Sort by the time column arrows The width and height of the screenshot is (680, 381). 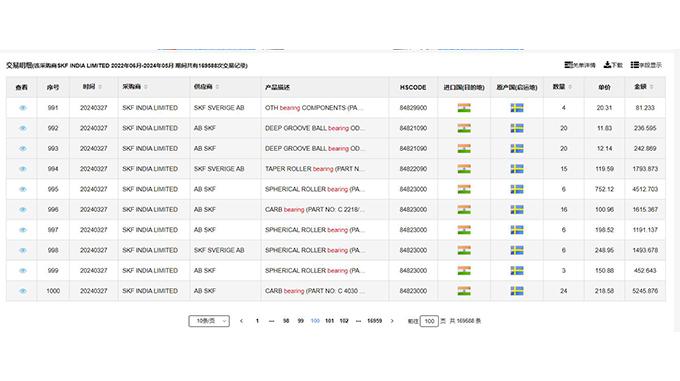[100, 87]
